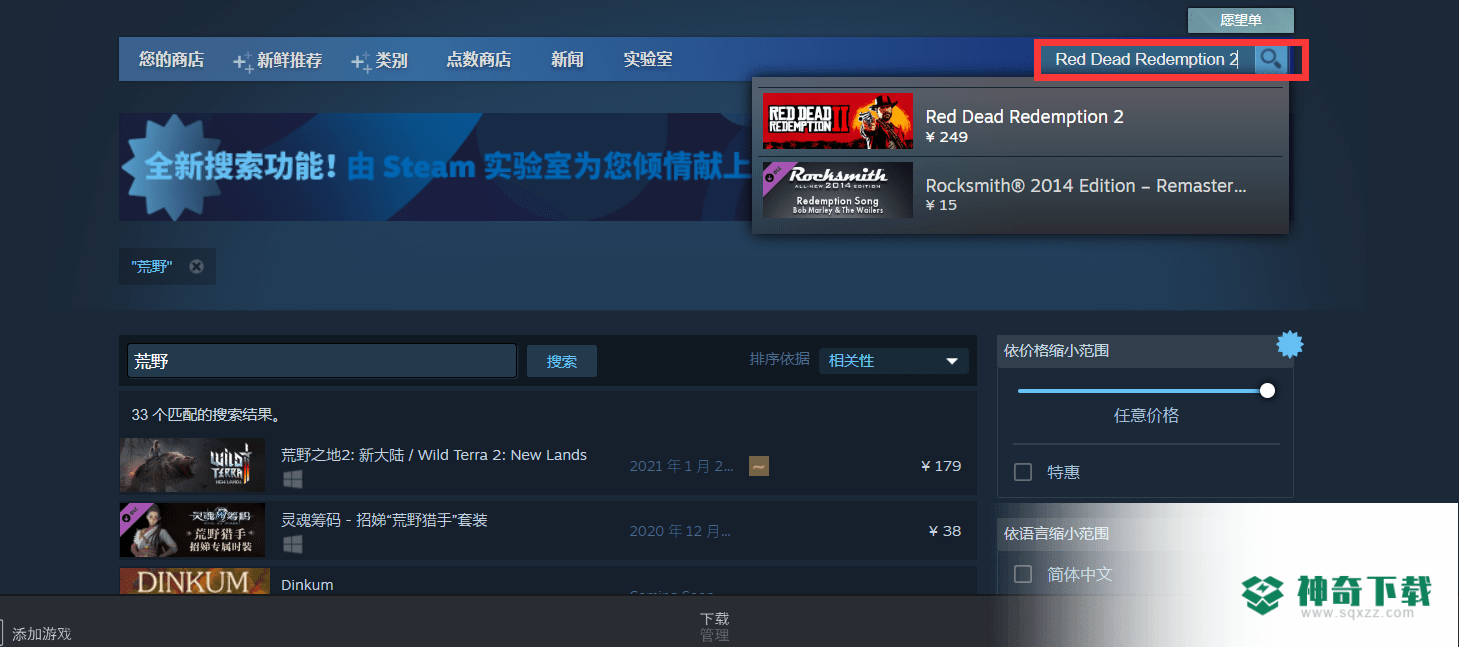
Task: Click Windows platform icon under Wild Terra 2
Action: point(292,480)
